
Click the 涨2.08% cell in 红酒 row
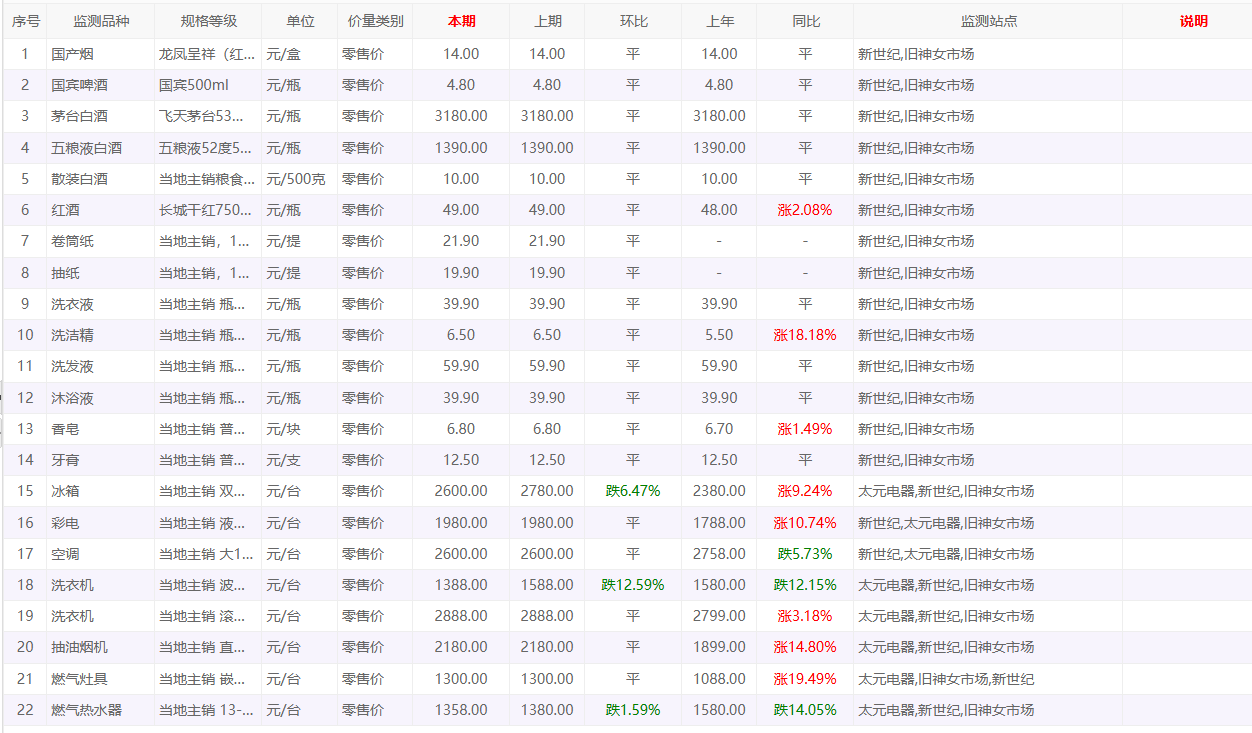coord(805,210)
